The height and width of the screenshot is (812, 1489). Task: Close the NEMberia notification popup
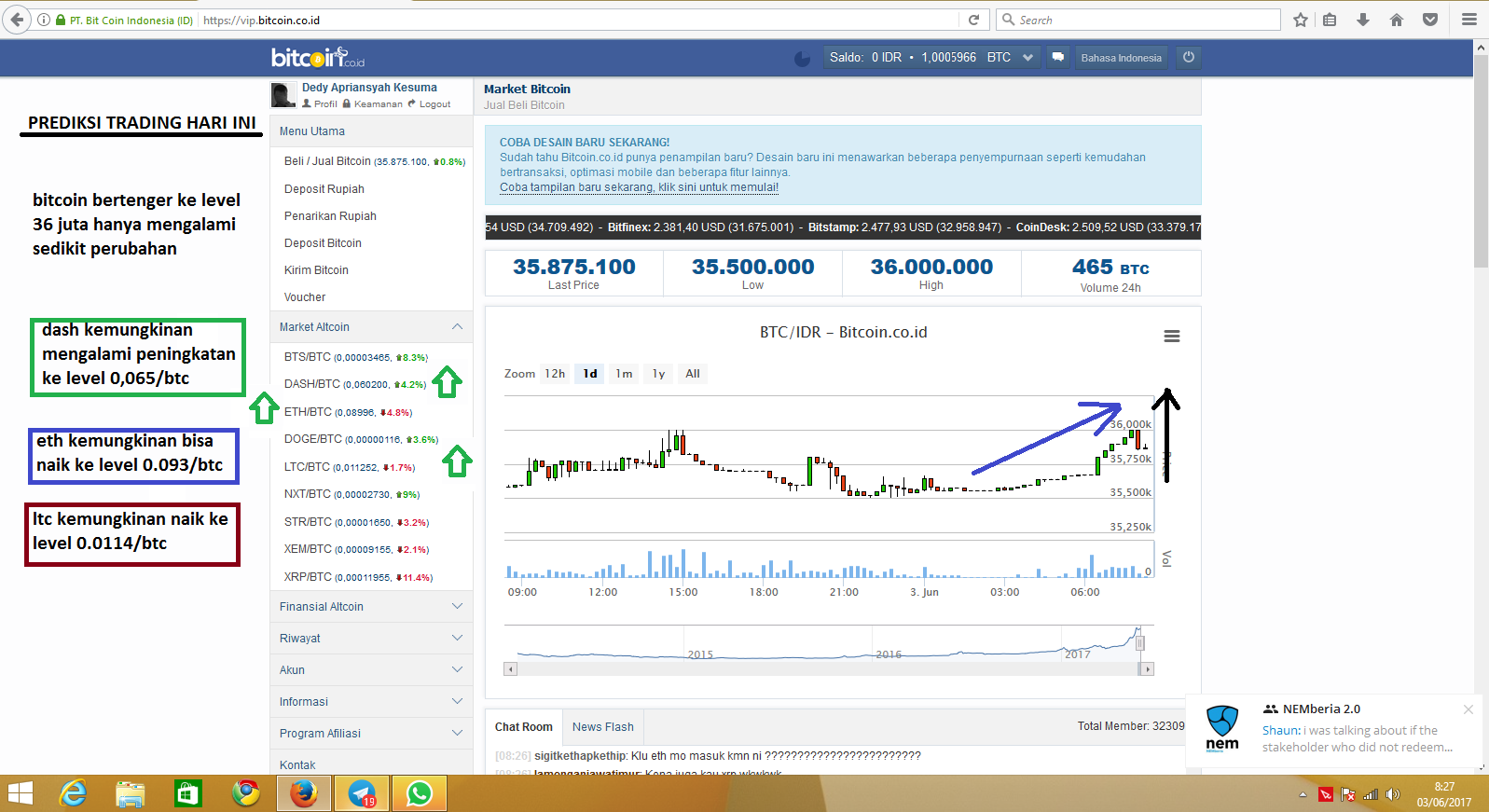click(1468, 709)
